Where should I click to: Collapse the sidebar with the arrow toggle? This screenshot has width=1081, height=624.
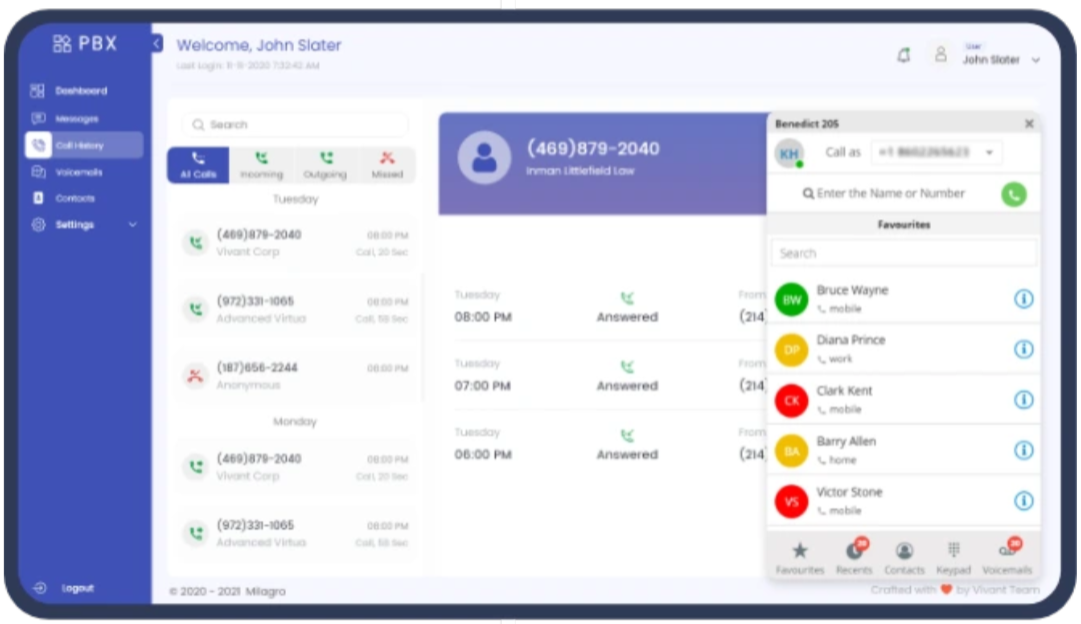coord(157,43)
